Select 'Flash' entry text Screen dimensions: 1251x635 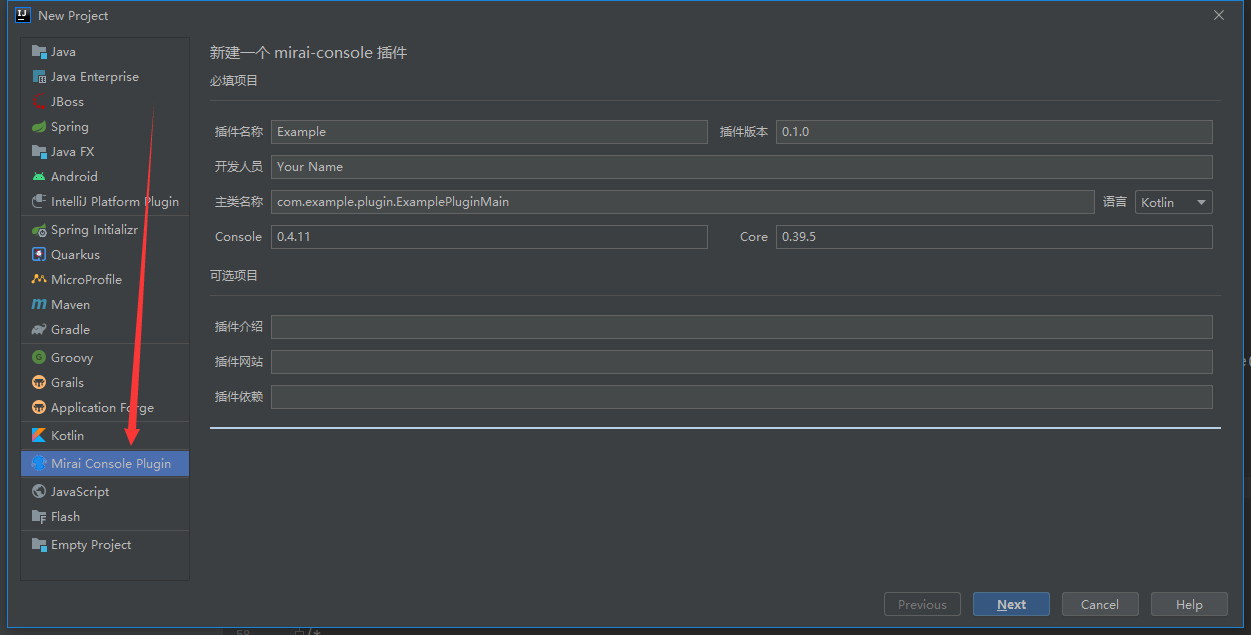click(x=65, y=517)
